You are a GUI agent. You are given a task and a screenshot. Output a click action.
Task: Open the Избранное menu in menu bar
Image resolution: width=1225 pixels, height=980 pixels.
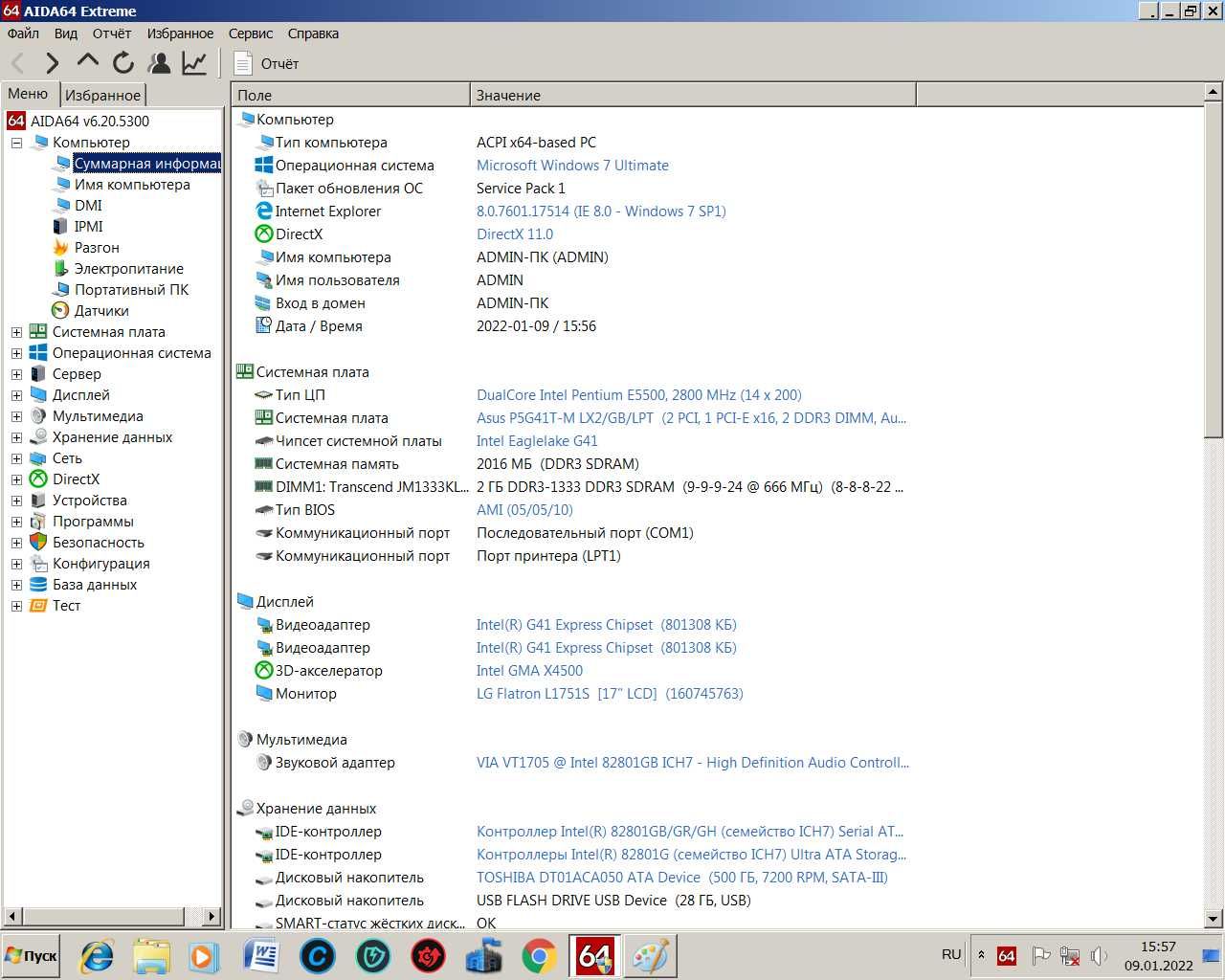(x=180, y=33)
